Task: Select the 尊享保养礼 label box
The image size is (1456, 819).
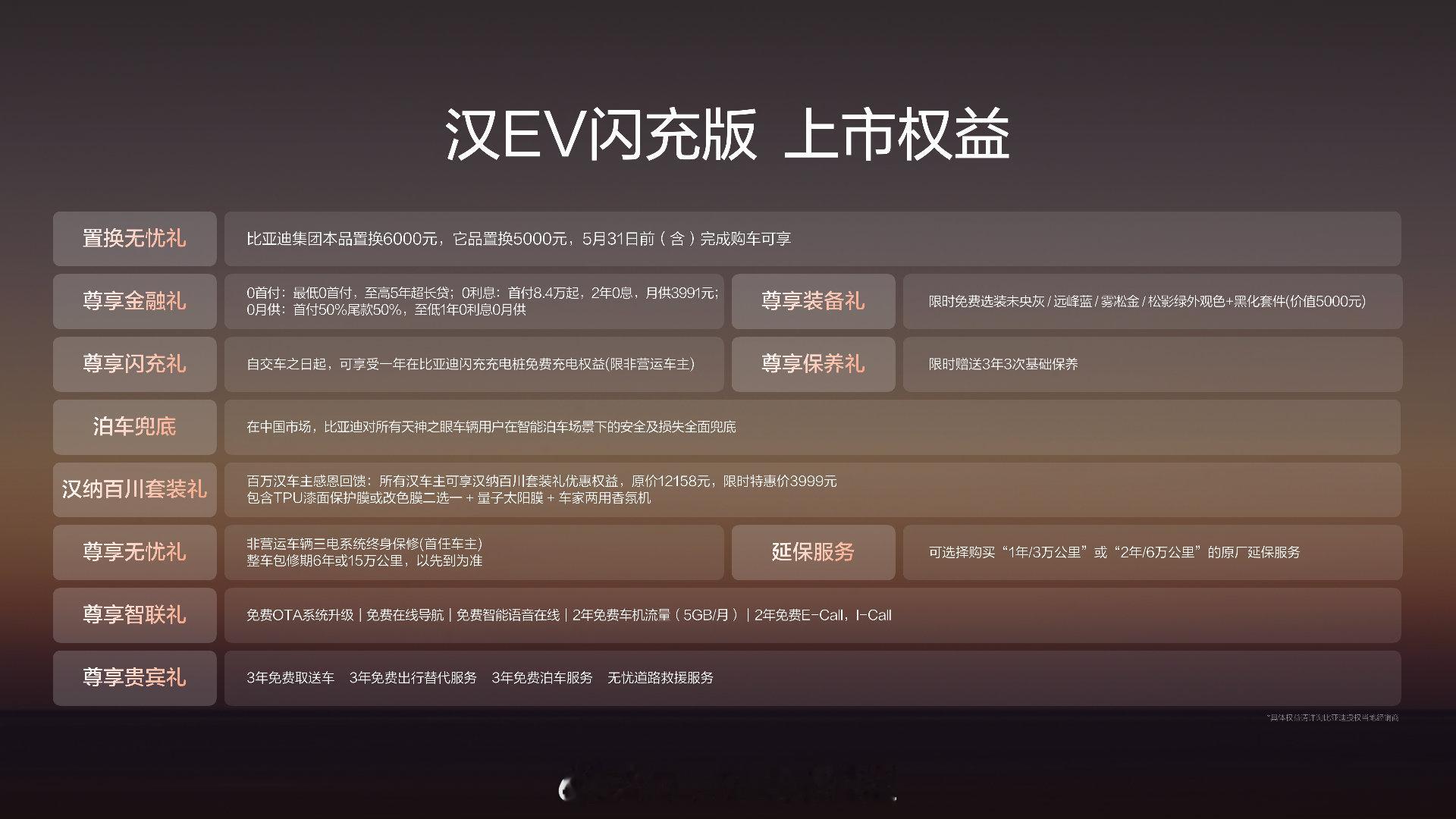Action: 813,364
